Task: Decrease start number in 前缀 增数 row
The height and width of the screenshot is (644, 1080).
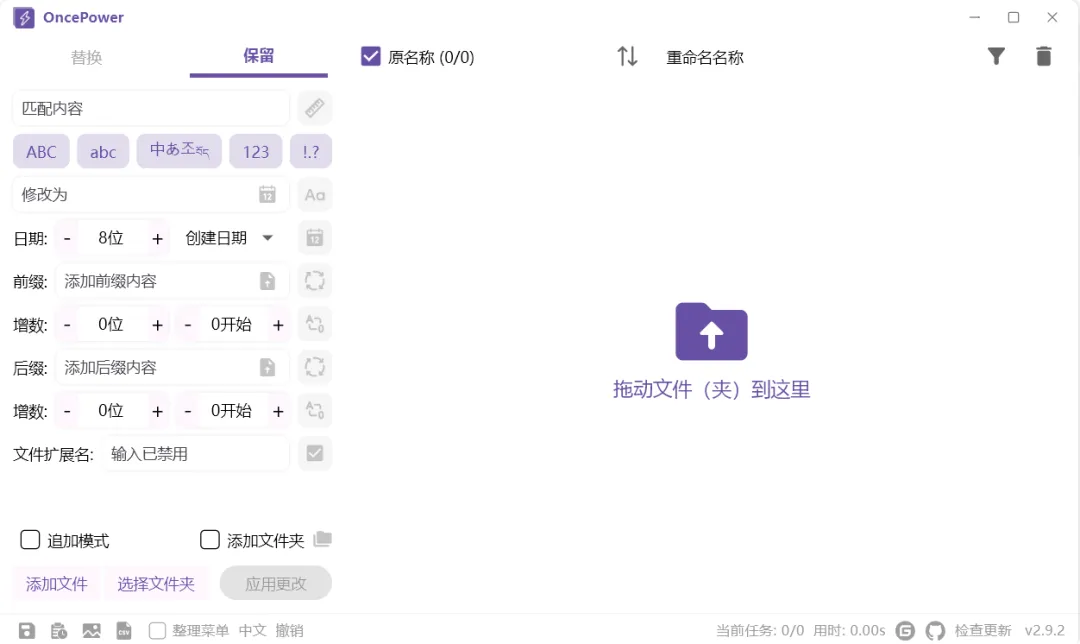Action: coord(187,324)
